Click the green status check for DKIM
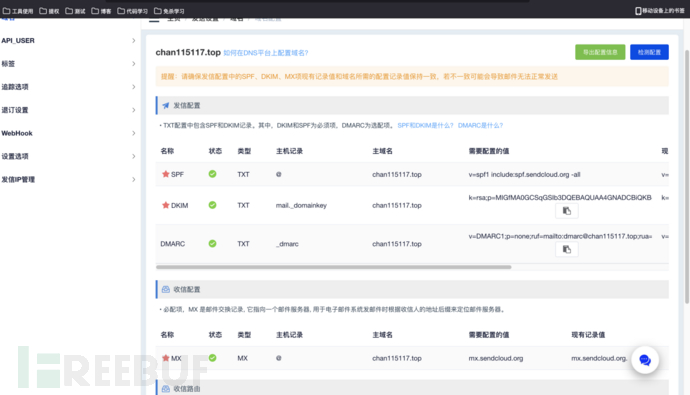690x395 pixels. [x=212, y=205]
